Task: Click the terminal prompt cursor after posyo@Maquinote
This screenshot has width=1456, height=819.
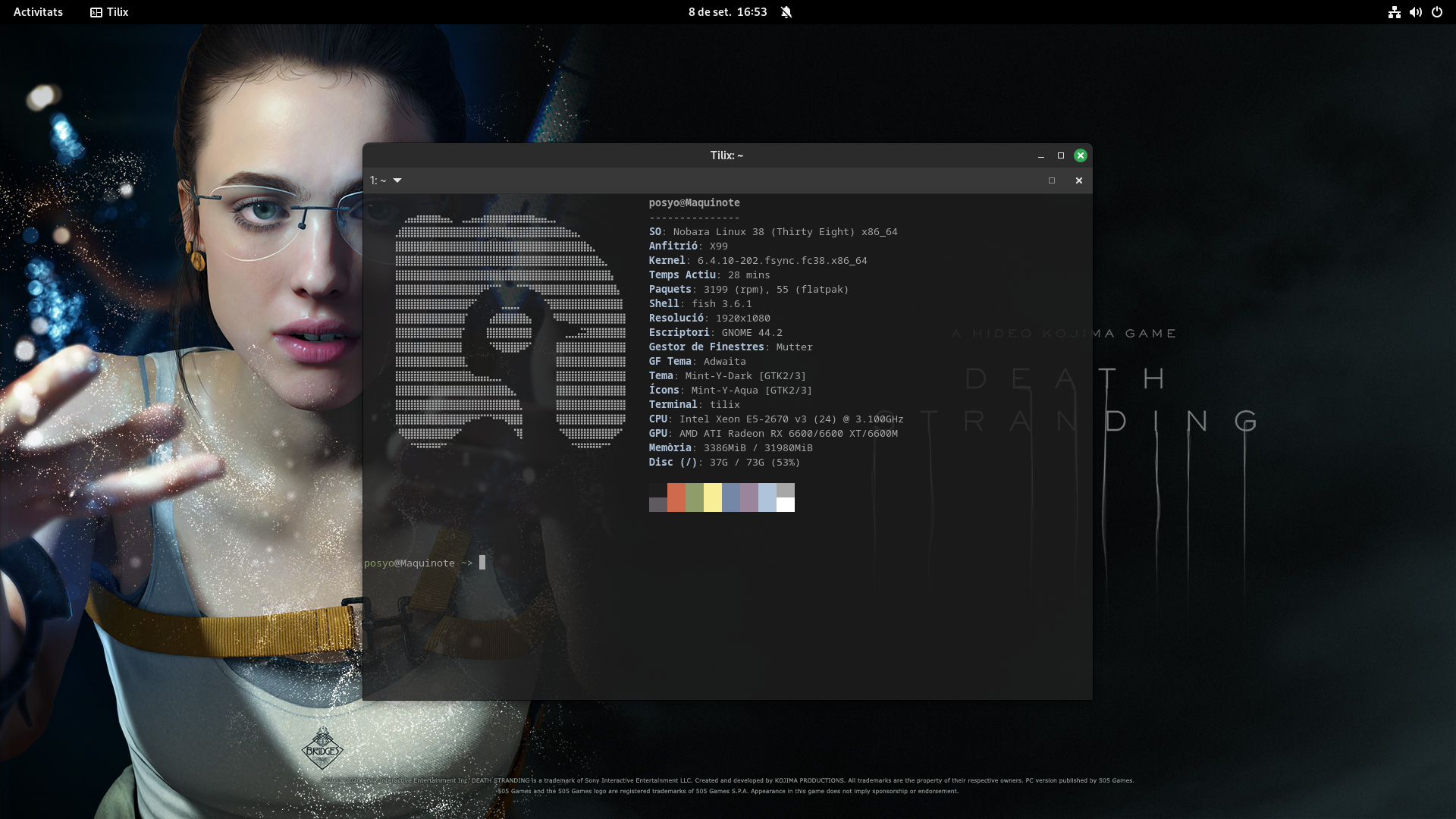Action: pyautogui.click(x=482, y=563)
